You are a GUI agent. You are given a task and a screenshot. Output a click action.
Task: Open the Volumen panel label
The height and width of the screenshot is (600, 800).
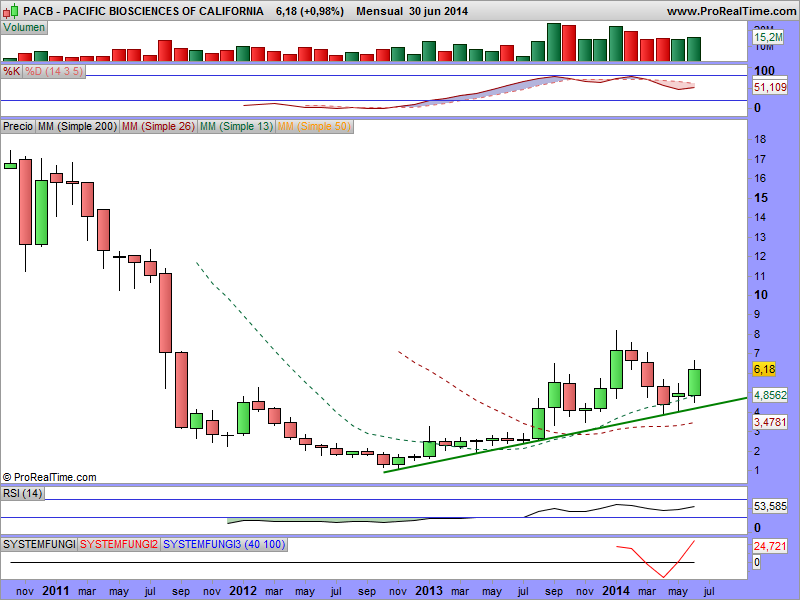point(24,28)
